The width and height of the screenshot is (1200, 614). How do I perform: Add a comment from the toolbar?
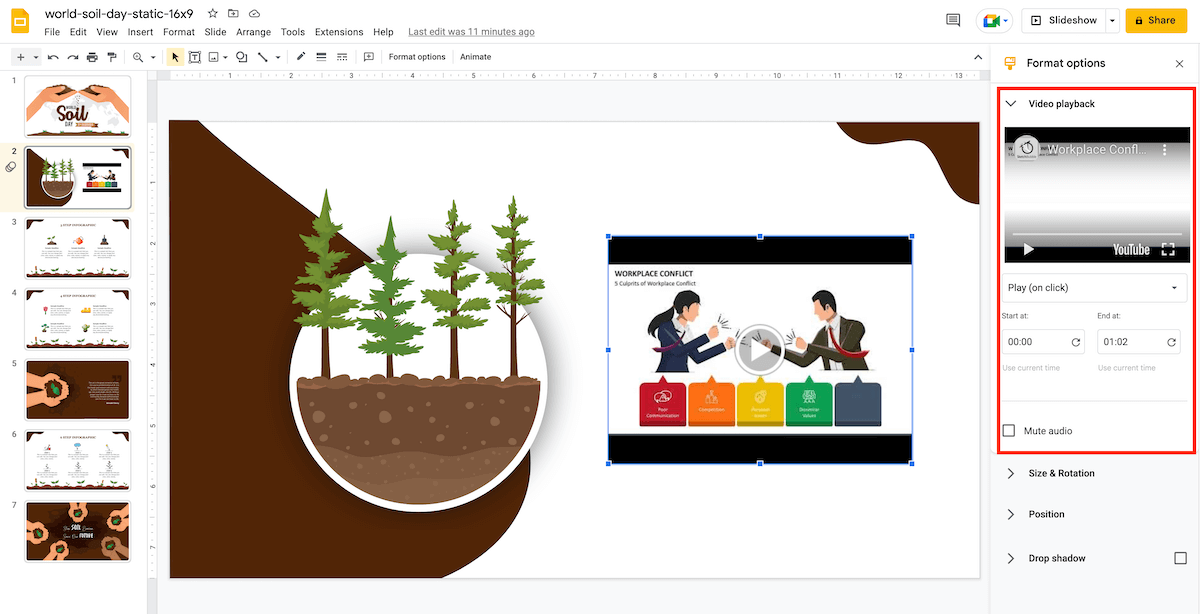[x=368, y=57]
